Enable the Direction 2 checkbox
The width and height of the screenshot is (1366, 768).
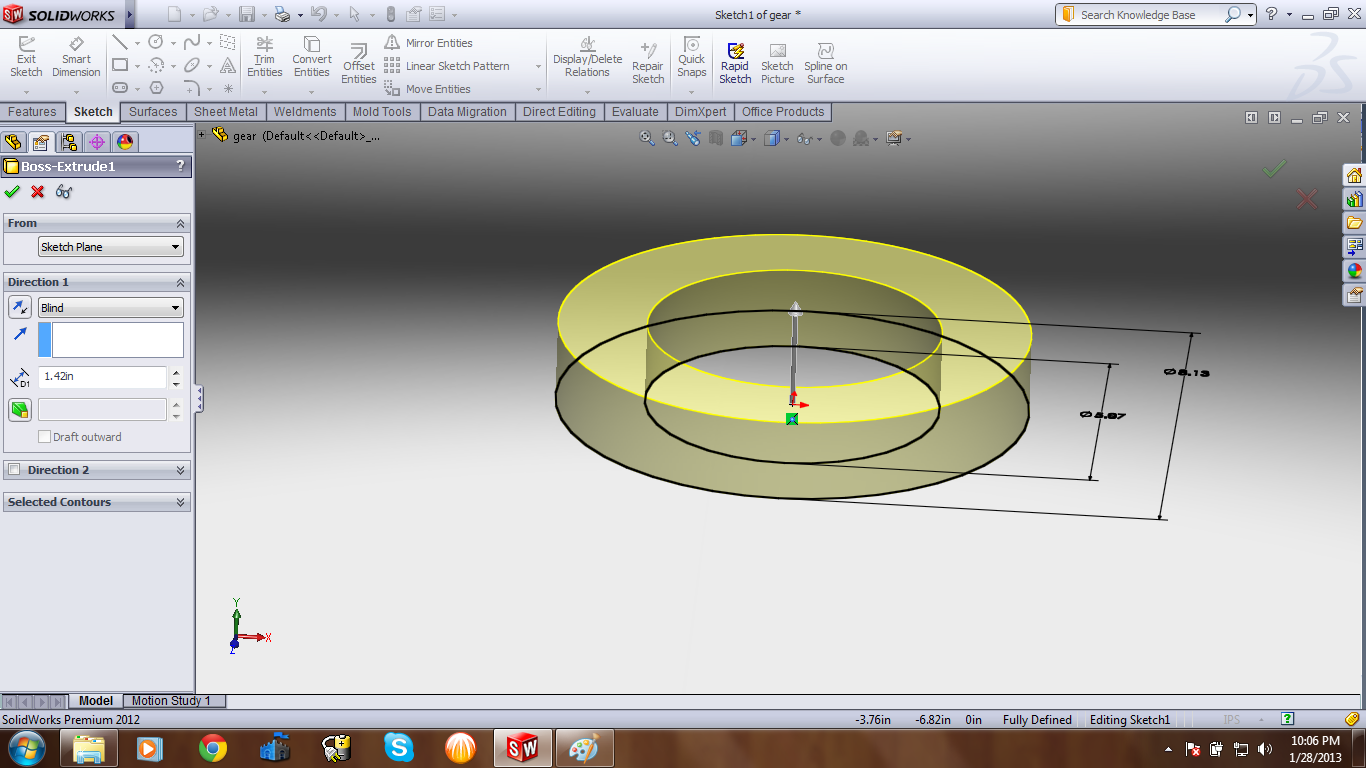pos(14,470)
